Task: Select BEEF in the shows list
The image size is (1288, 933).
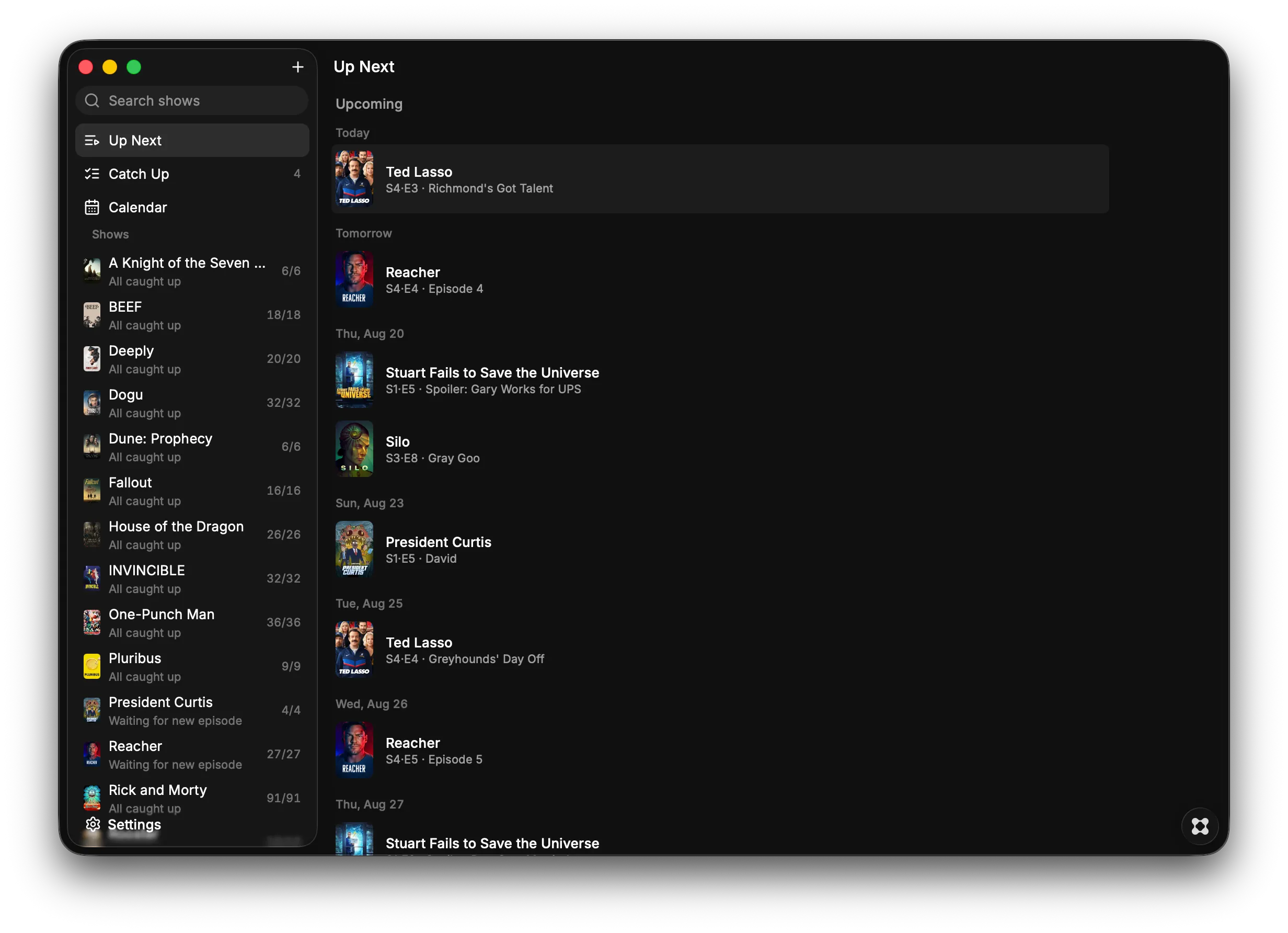Action: (192, 315)
